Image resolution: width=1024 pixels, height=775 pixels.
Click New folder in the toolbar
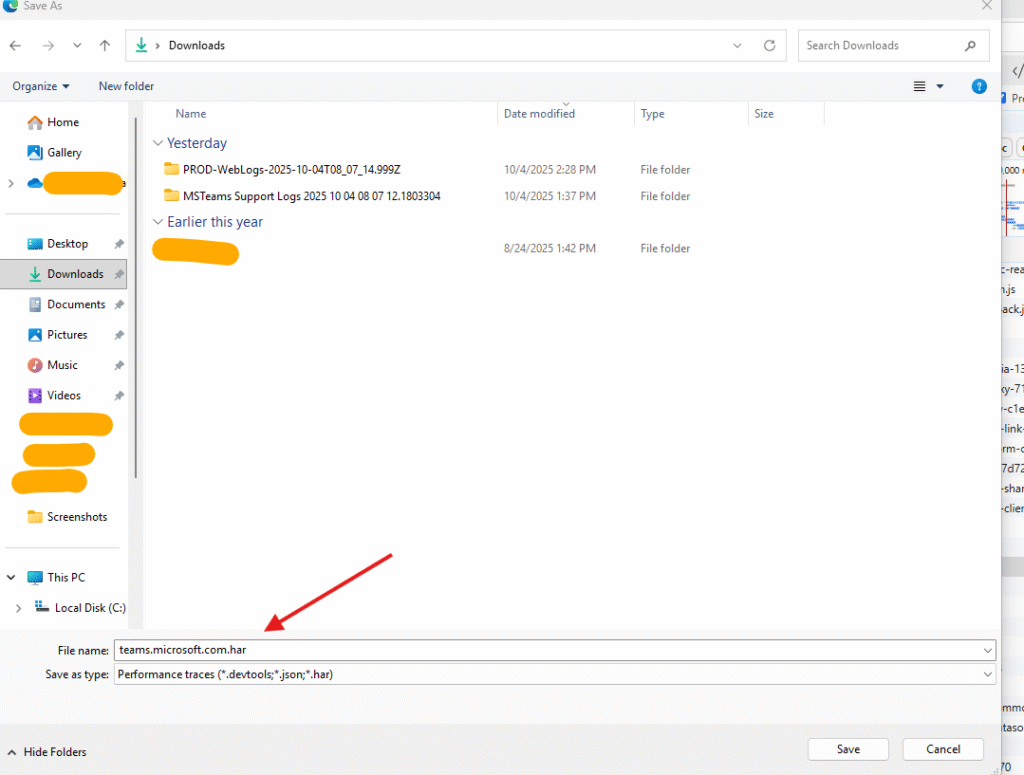click(126, 87)
